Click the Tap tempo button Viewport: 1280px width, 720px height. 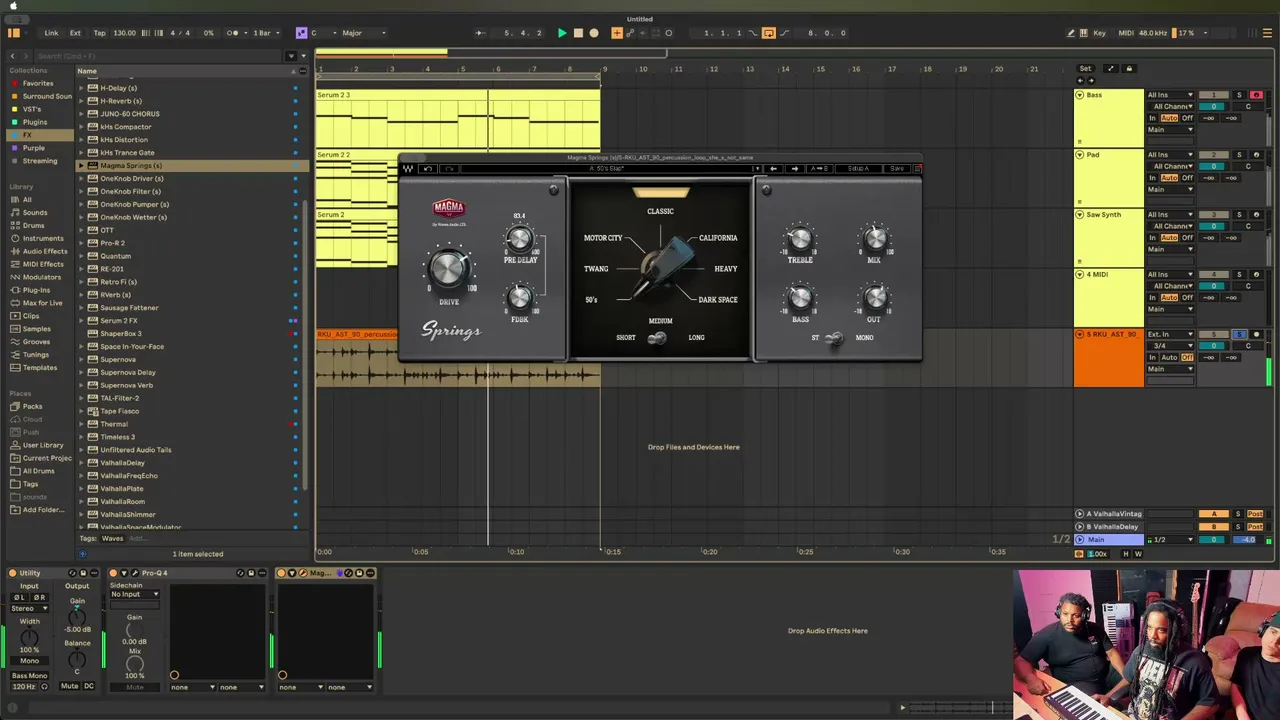(x=99, y=33)
